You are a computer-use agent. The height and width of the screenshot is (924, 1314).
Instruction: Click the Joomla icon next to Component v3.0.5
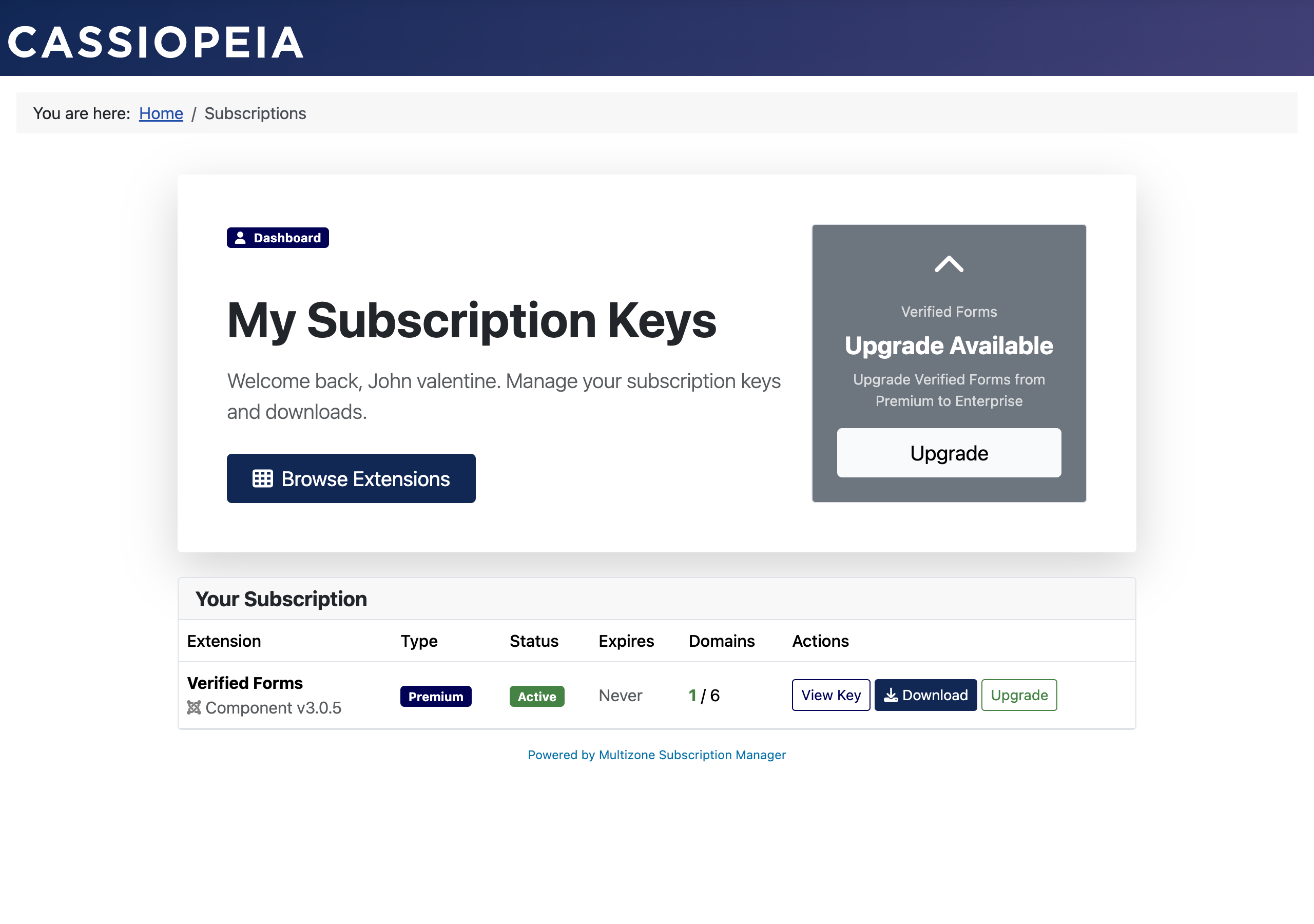[194, 708]
